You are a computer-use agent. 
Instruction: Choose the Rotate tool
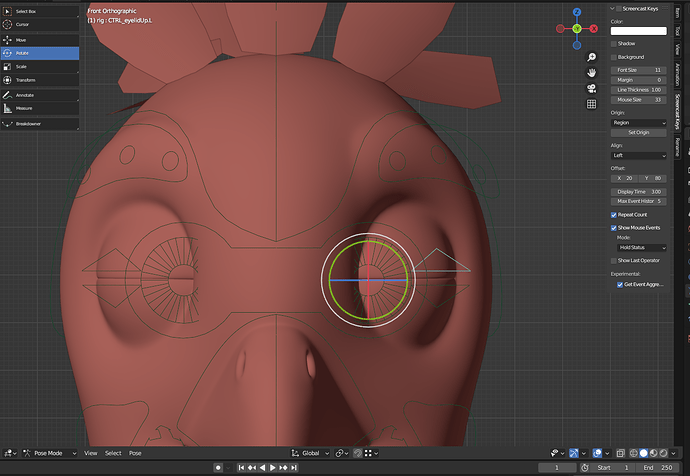pyautogui.click(x=40, y=53)
